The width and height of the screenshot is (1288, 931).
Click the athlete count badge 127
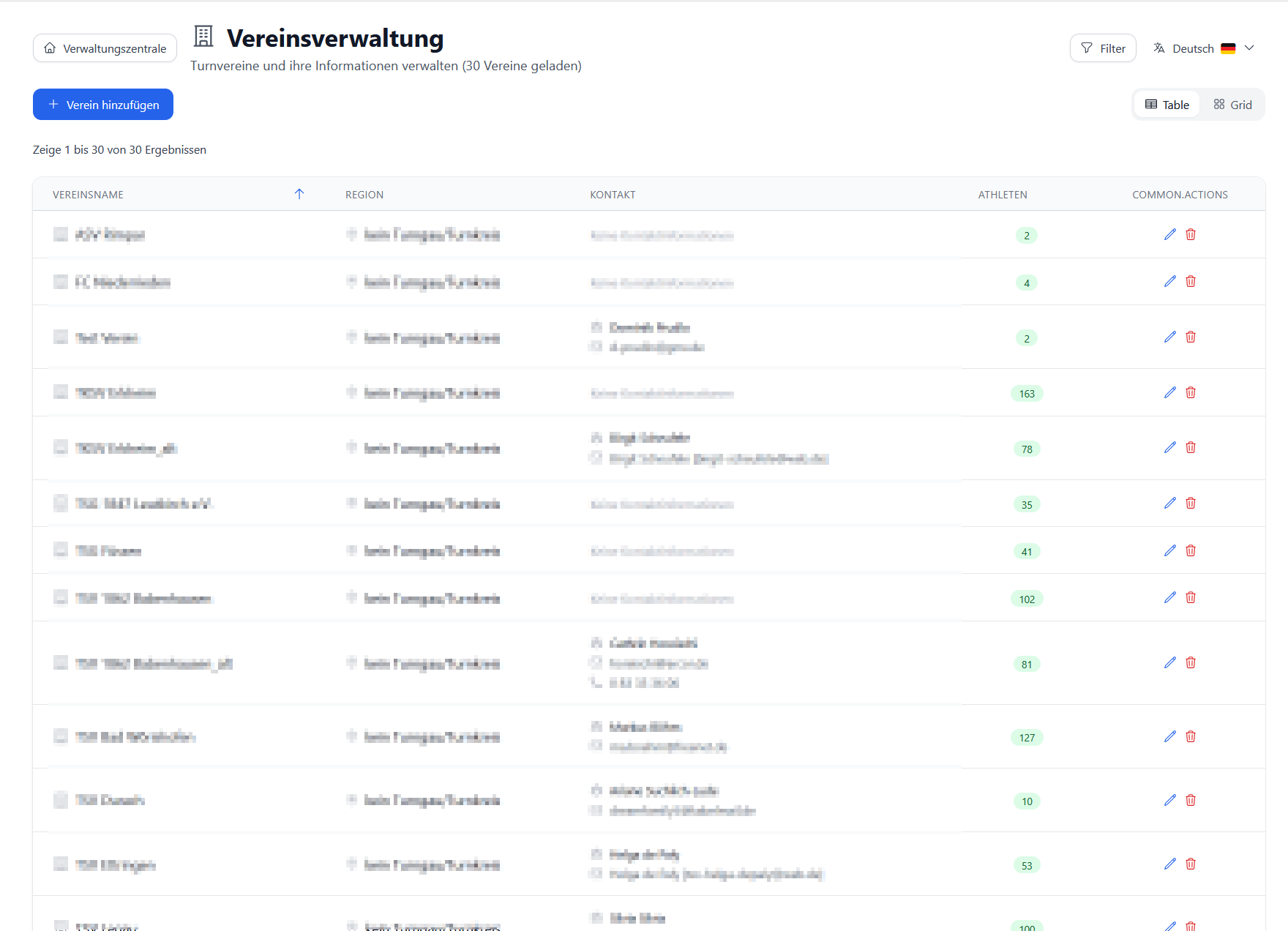[1027, 738]
